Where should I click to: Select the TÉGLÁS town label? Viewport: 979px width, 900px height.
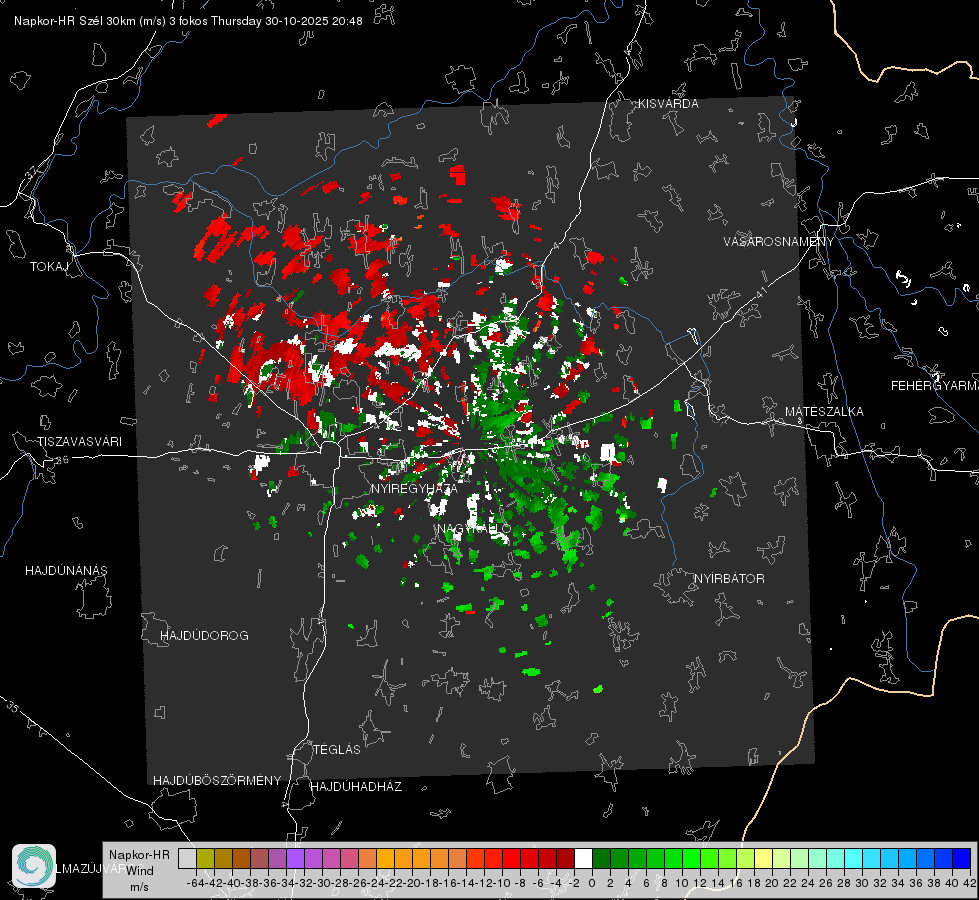point(337,749)
